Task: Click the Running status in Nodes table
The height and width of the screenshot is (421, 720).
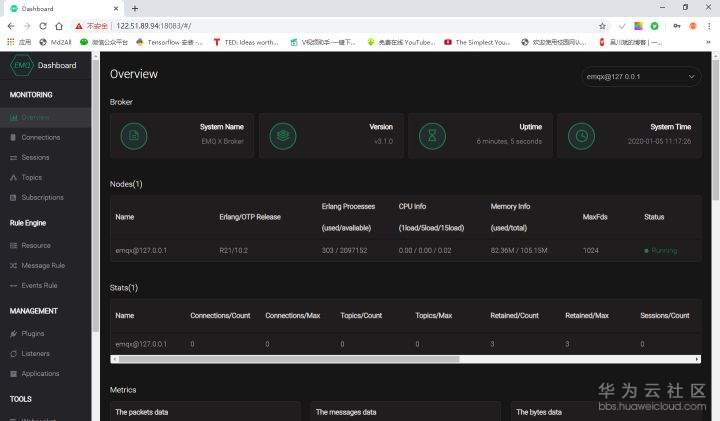Action: [661, 250]
